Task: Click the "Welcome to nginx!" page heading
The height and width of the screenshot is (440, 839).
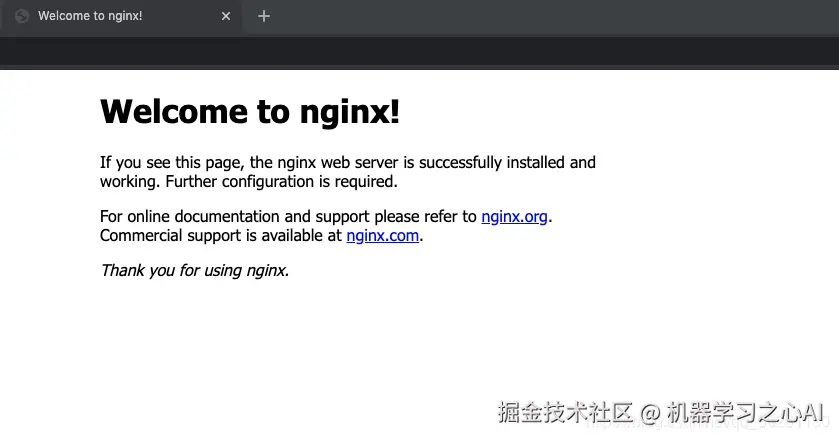Action: tap(250, 112)
